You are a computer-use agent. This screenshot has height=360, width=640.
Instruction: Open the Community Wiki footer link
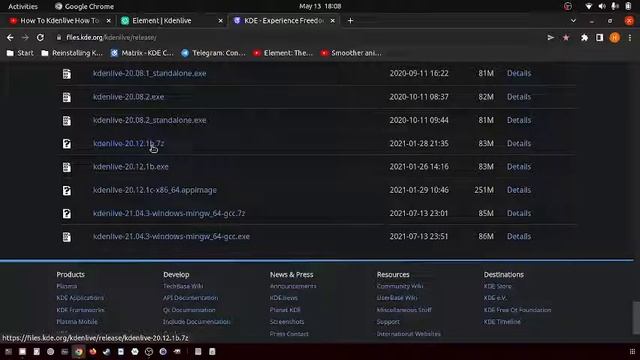400,286
